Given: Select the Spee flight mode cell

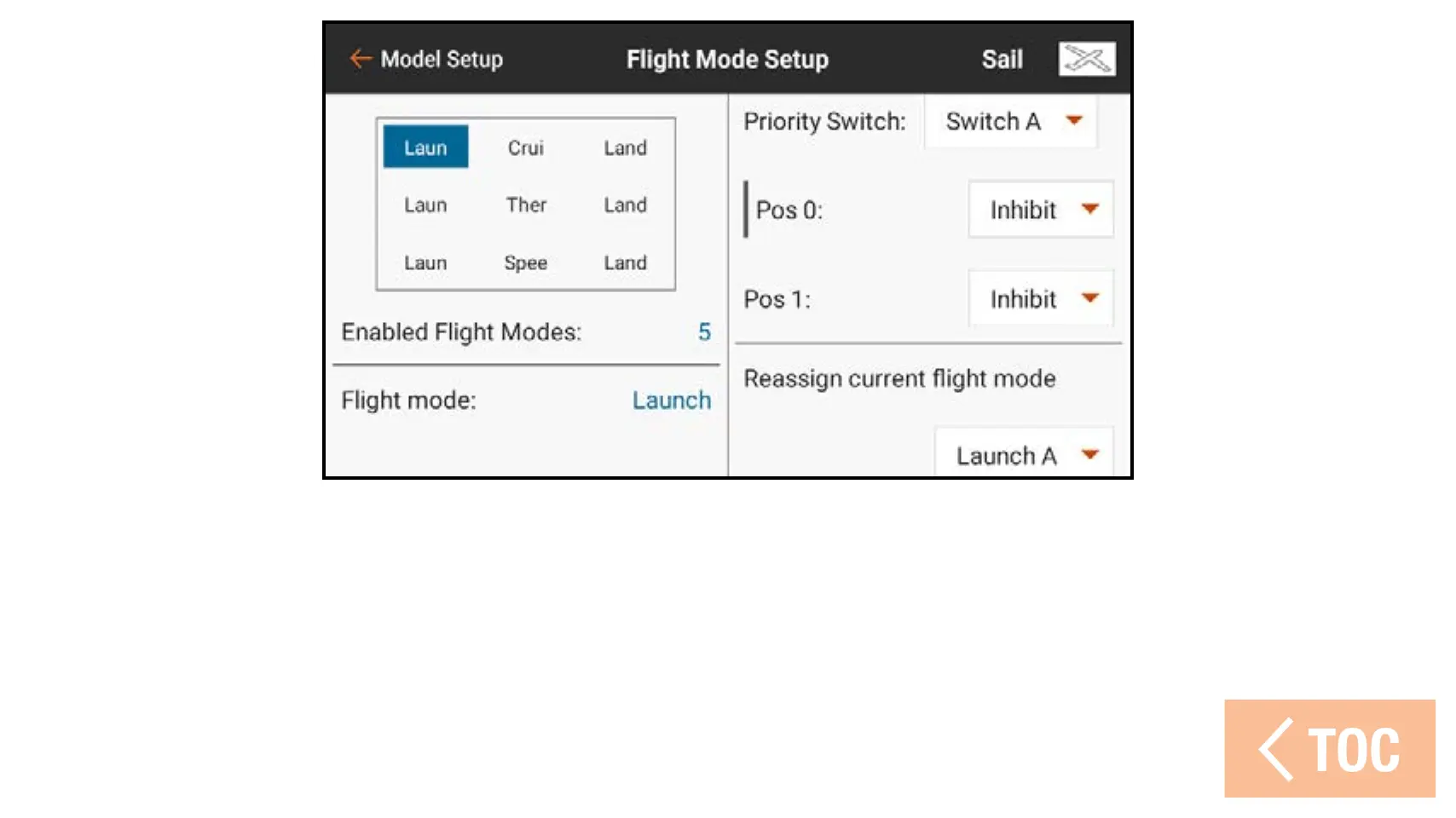Looking at the screenshot, I should tap(525, 263).
